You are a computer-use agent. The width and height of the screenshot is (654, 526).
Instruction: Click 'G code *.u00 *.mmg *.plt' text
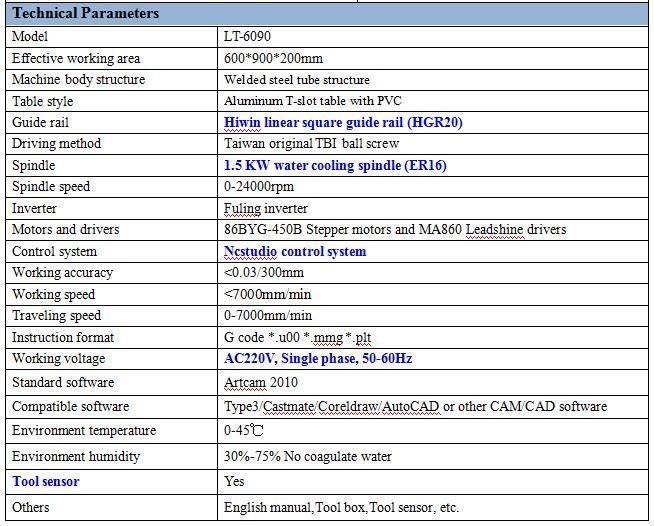point(297,337)
